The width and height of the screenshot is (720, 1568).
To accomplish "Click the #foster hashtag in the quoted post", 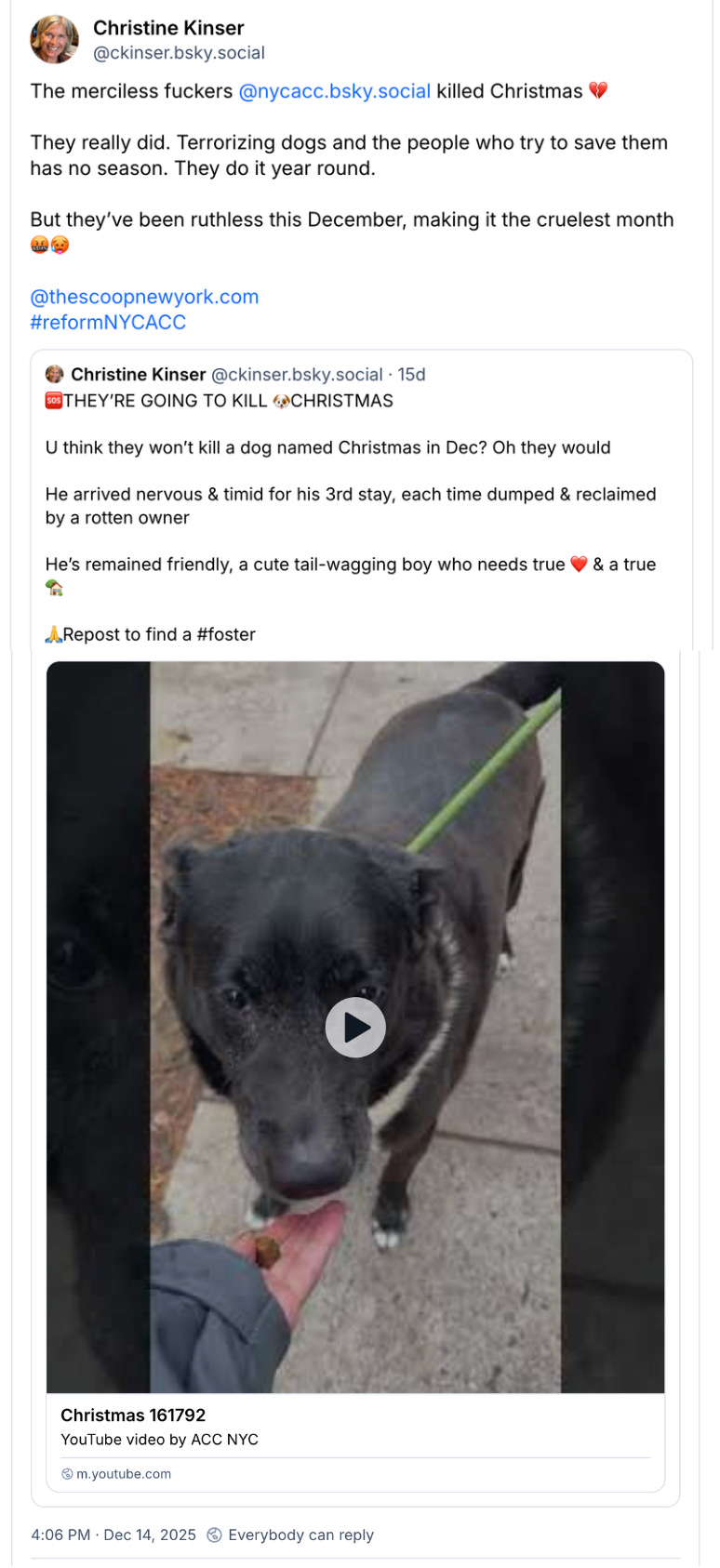I will [226, 634].
